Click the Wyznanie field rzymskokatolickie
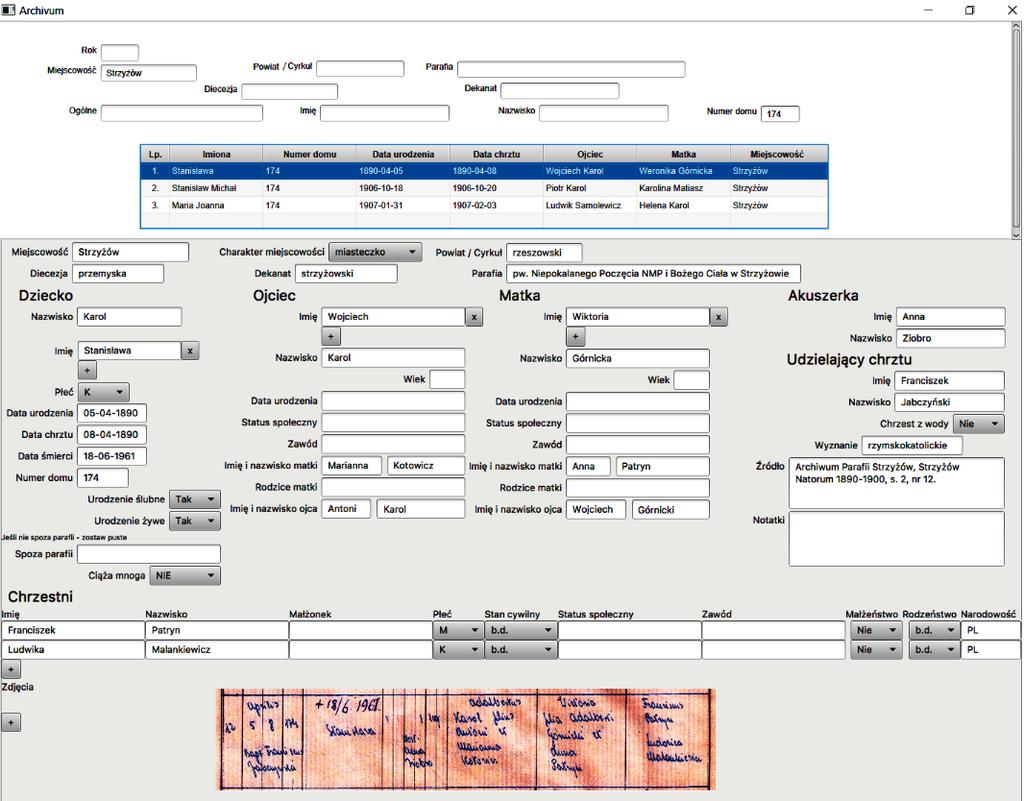 point(912,445)
